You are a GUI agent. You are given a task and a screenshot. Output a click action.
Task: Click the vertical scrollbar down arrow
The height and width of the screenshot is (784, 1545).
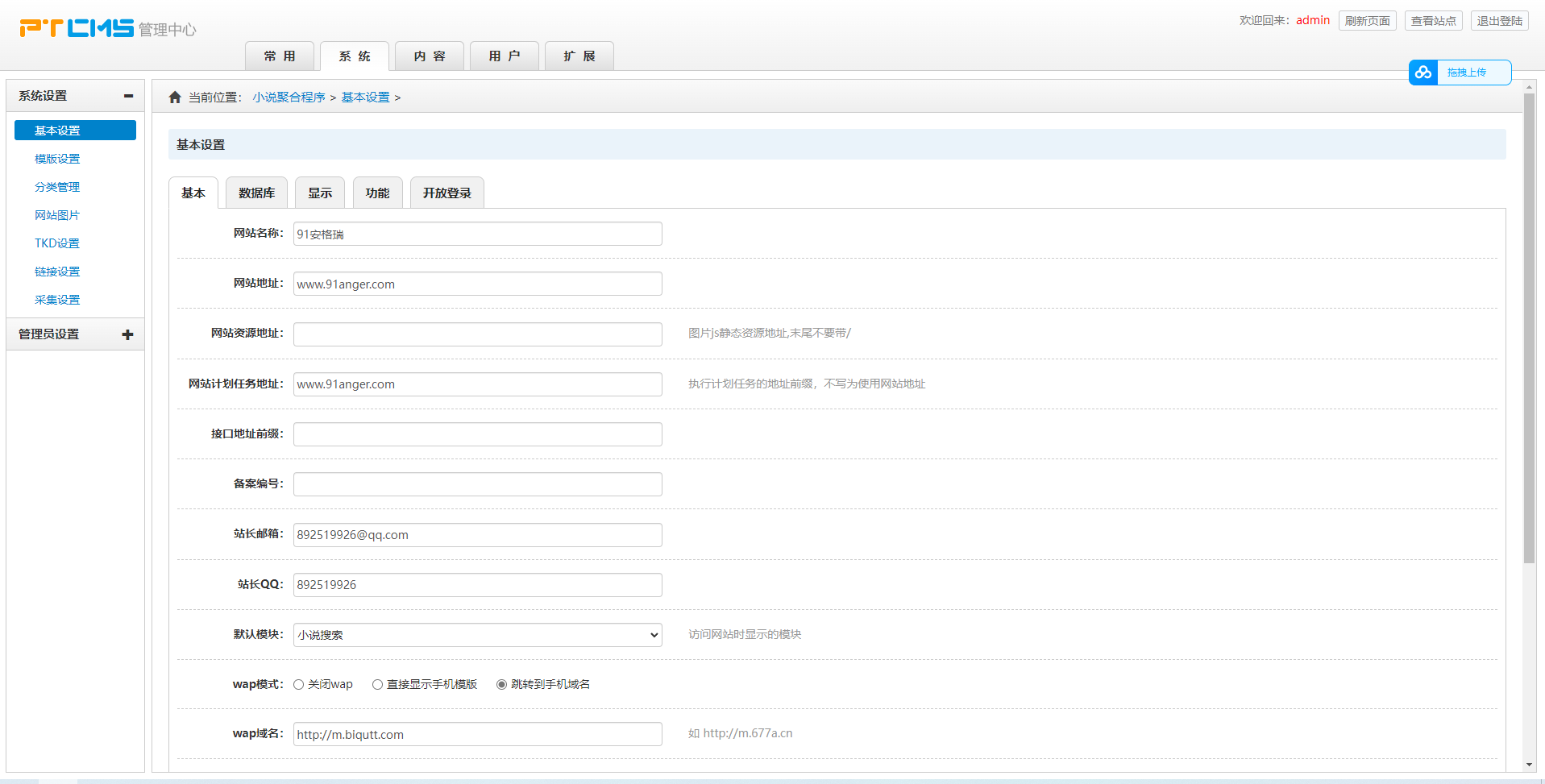(x=1529, y=765)
